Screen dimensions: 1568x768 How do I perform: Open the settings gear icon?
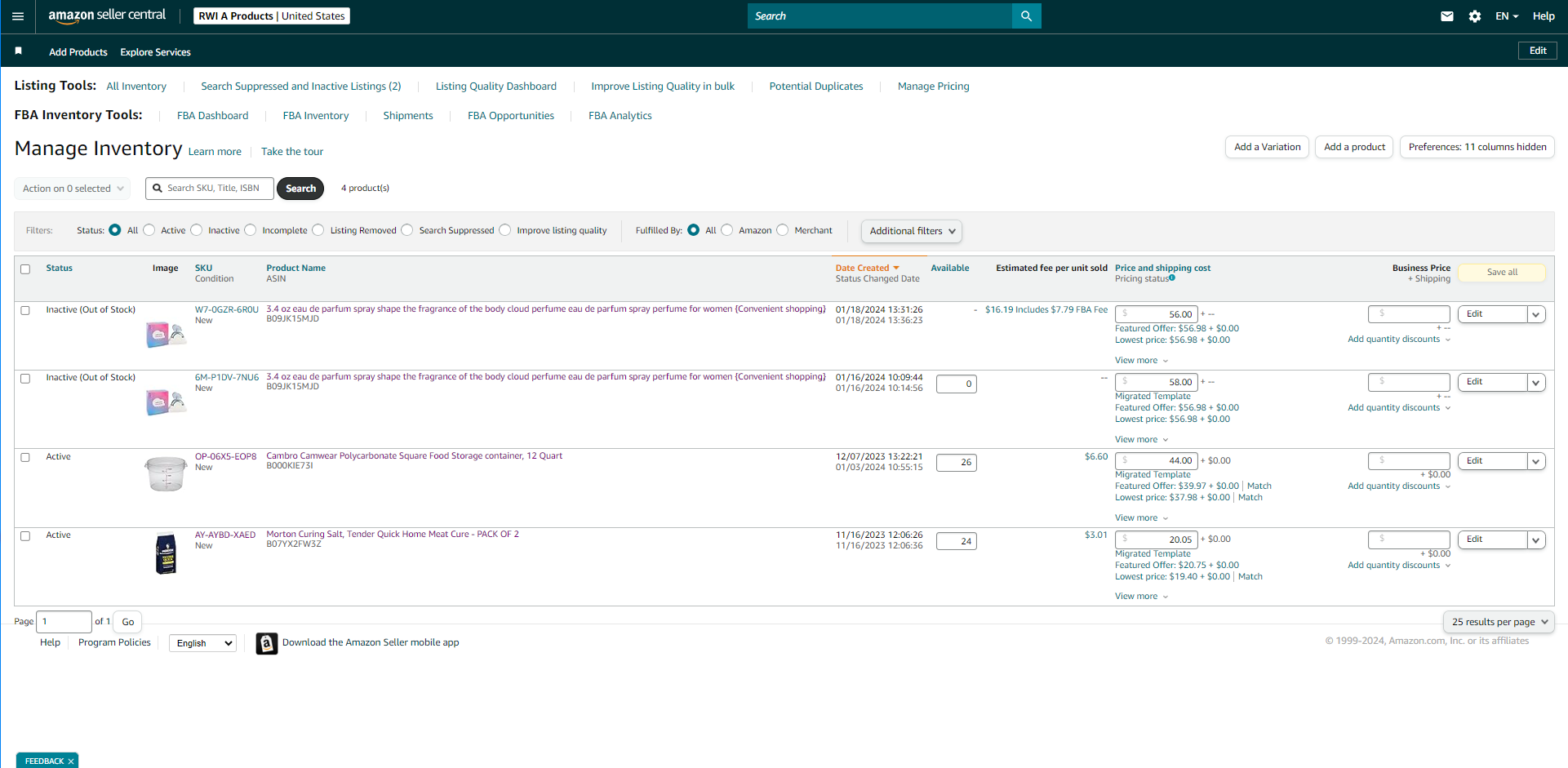[1475, 16]
